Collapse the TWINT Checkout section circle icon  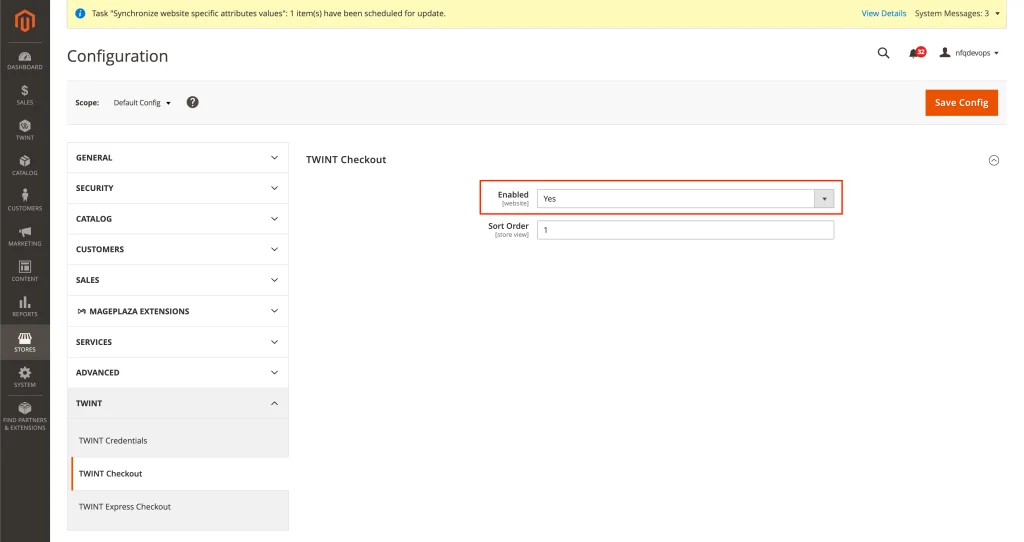(993, 160)
